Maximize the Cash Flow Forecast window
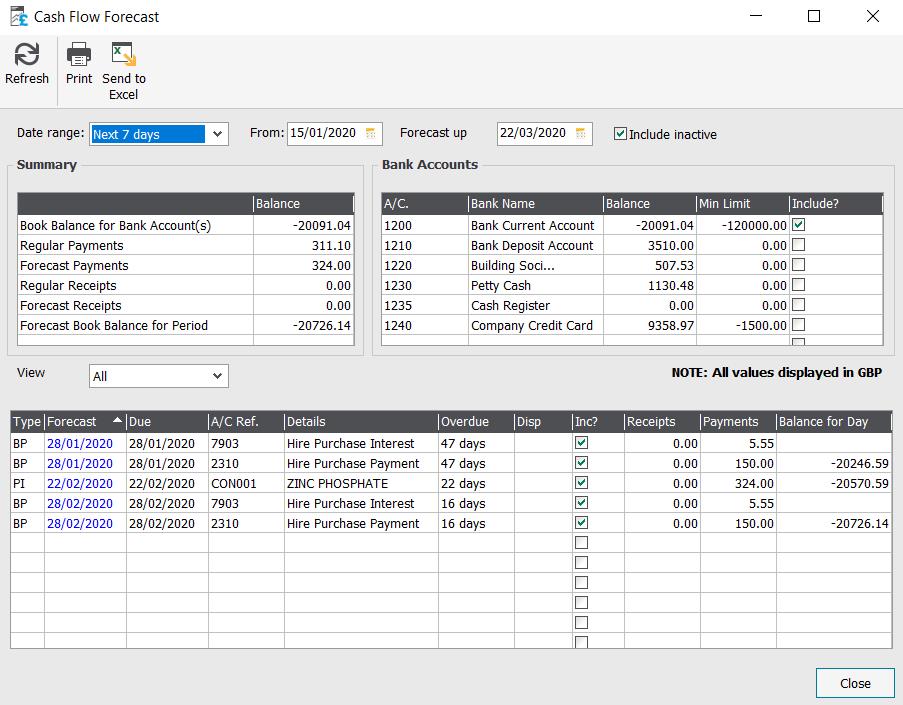903x705 pixels. 814,16
